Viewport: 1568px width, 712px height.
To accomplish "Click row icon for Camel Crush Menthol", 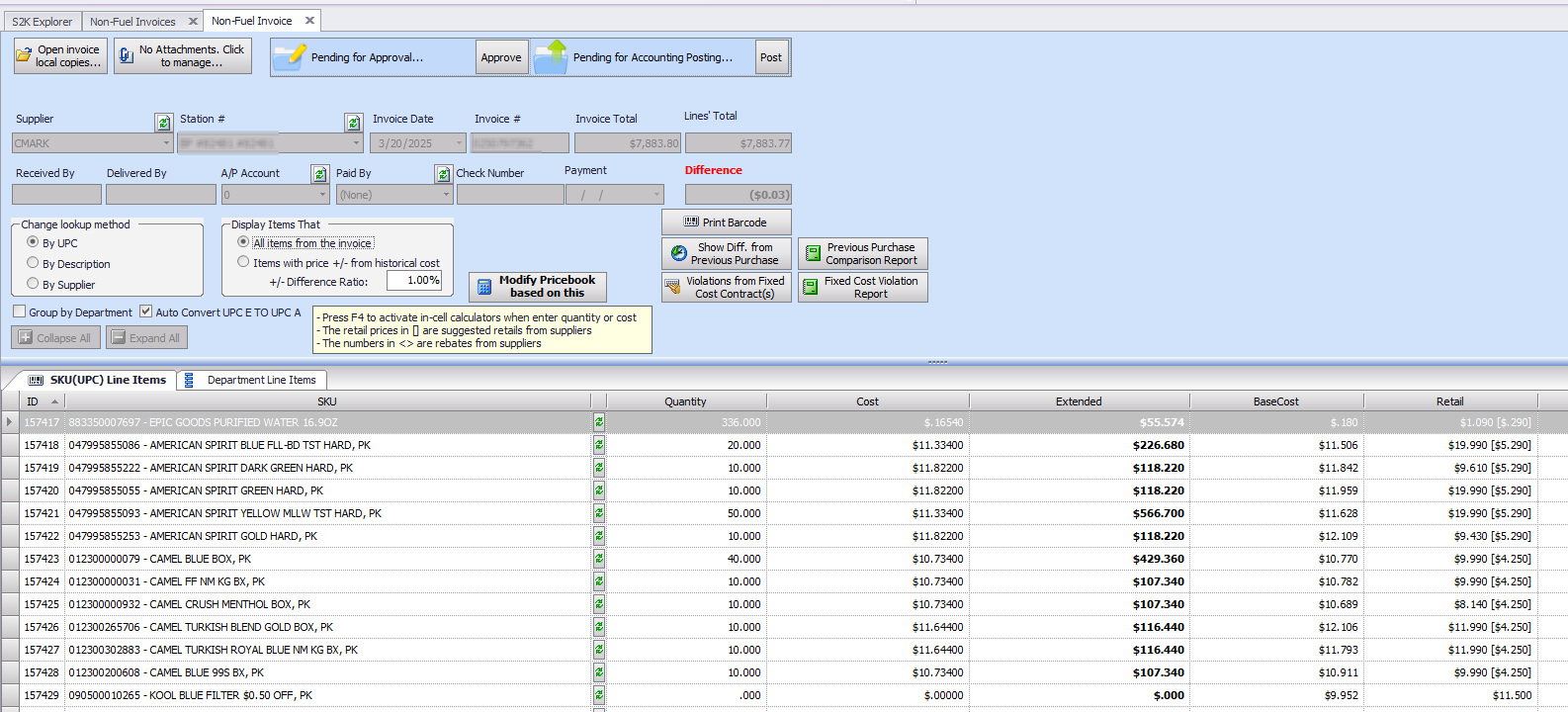I will pyautogui.click(x=599, y=604).
